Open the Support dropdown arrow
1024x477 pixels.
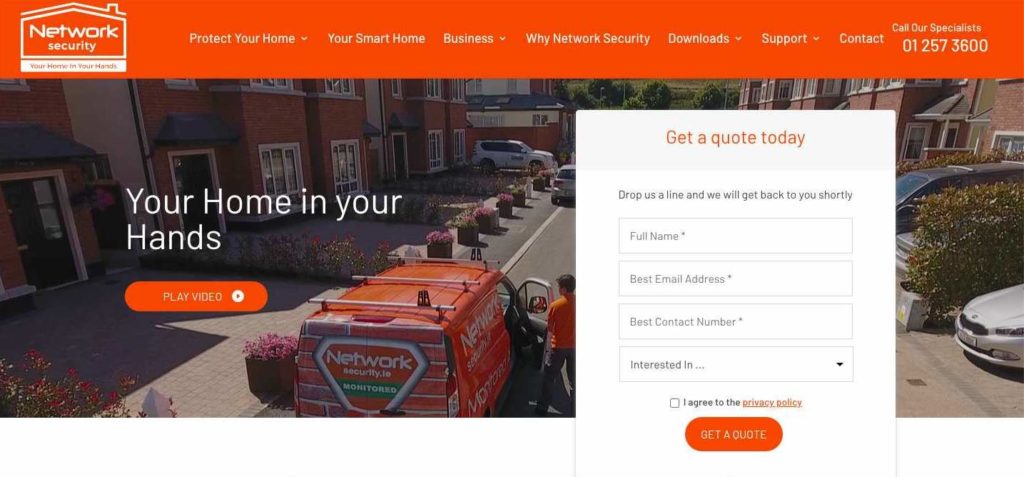click(x=816, y=39)
